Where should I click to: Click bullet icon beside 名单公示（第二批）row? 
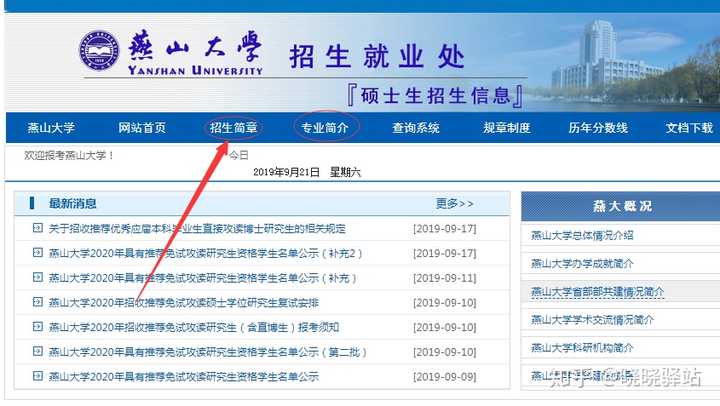click(38, 352)
